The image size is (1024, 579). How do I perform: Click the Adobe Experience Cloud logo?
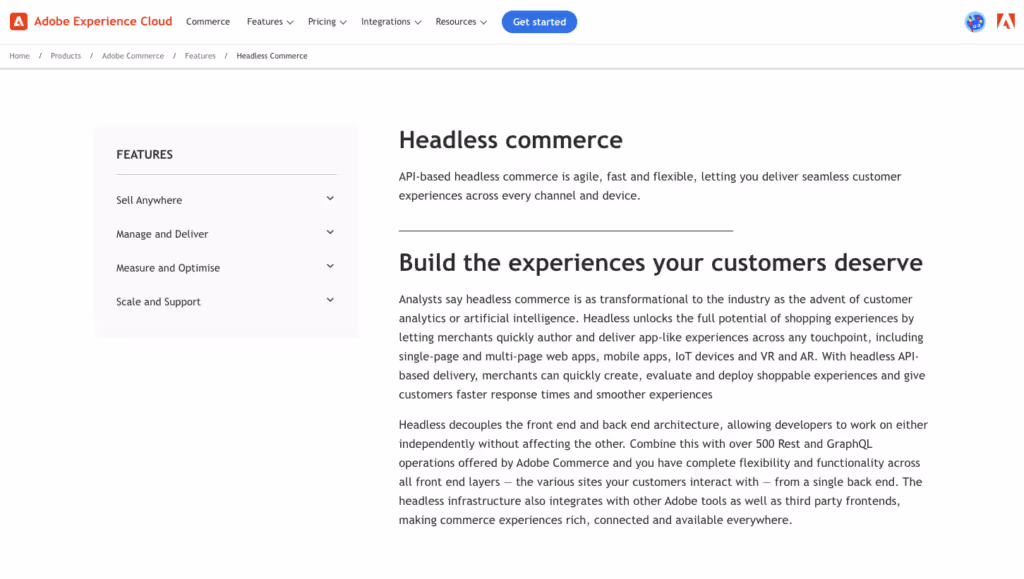click(90, 21)
